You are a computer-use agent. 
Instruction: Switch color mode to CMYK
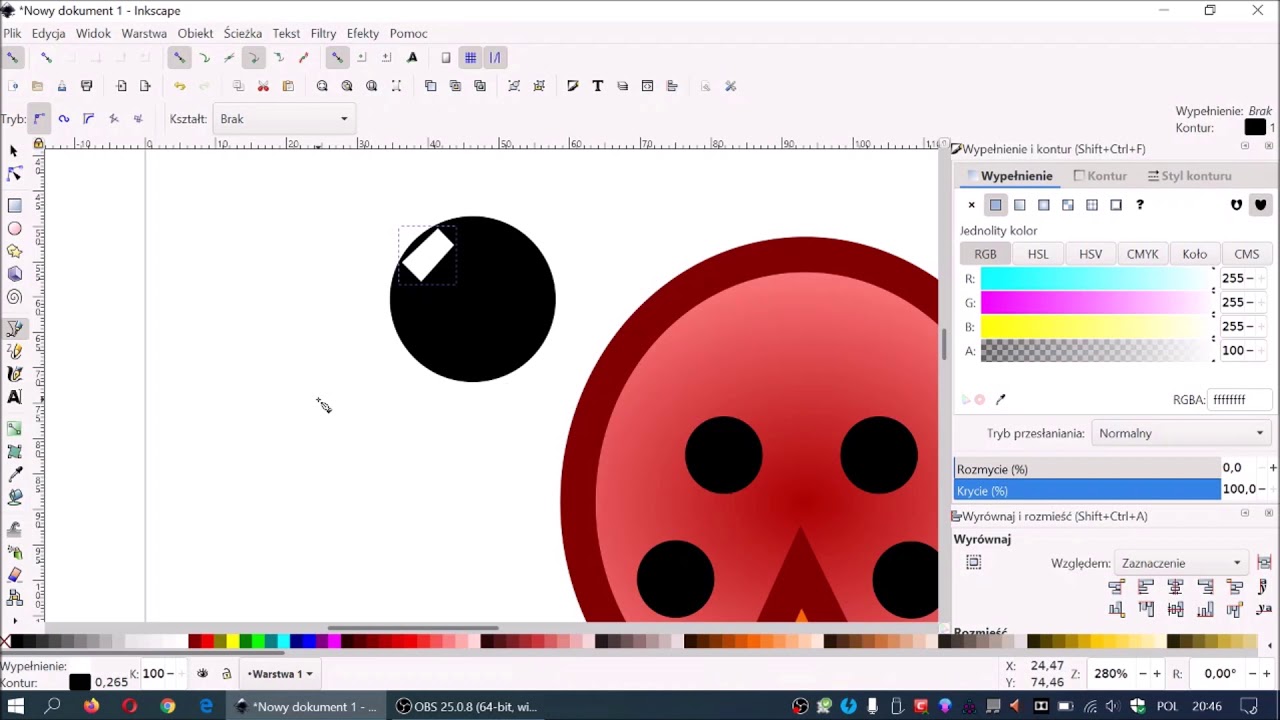[1142, 254]
